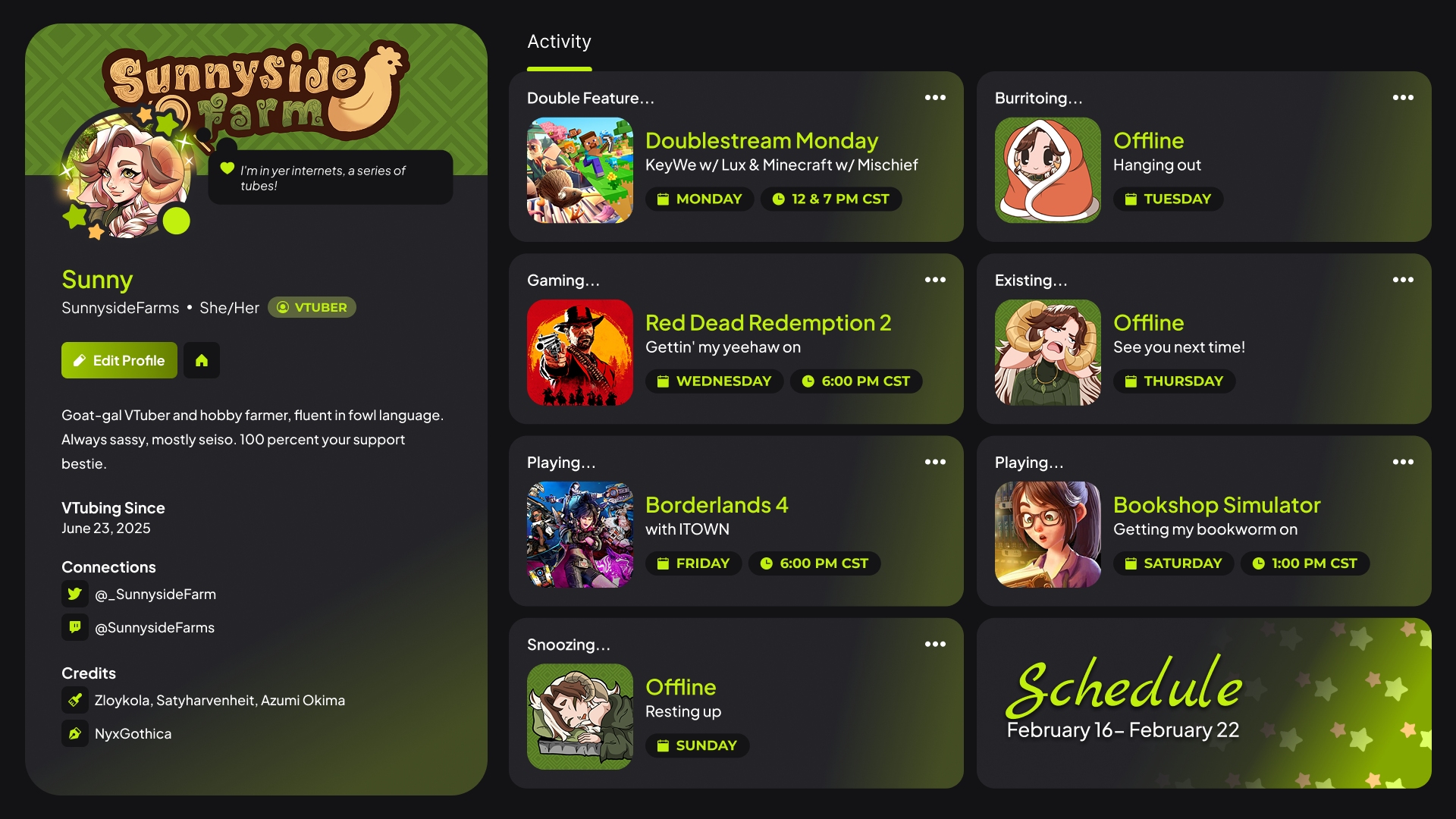1456x819 pixels.
Task: Open options menu on Double Feature card
Action: [935, 98]
